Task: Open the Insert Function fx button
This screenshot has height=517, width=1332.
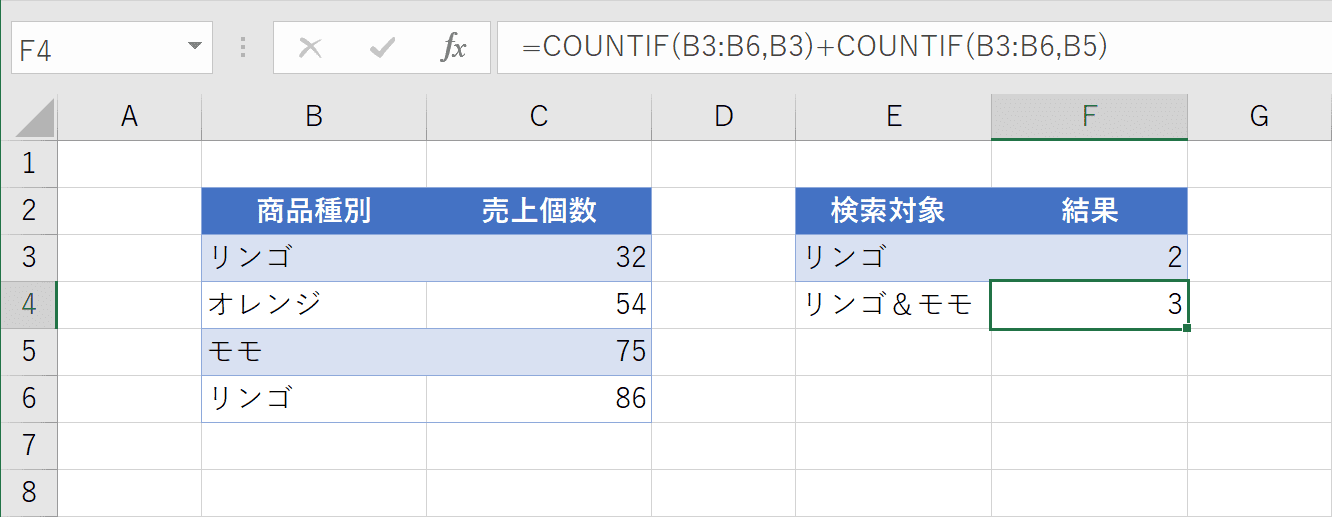Action: coord(454,48)
